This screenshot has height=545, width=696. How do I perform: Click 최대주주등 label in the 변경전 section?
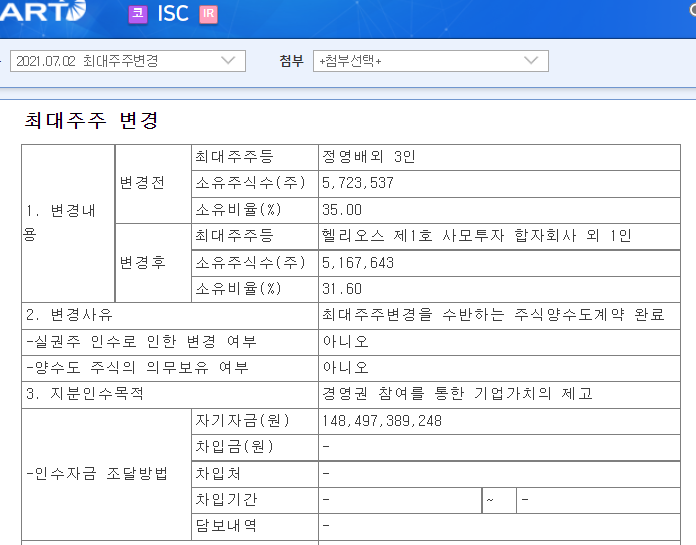(234, 157)
